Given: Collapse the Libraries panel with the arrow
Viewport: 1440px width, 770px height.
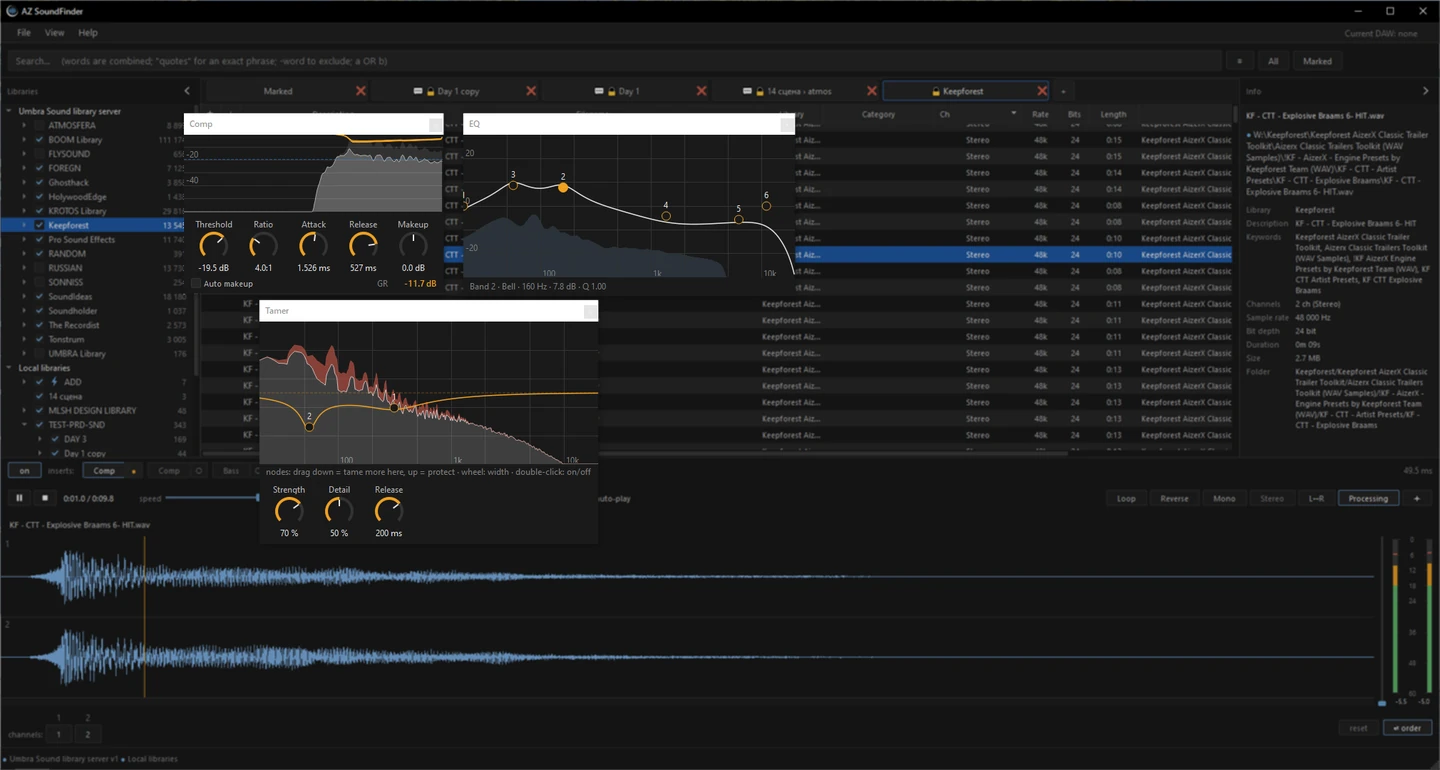Looking at the screenshot, I should [187, 91].
